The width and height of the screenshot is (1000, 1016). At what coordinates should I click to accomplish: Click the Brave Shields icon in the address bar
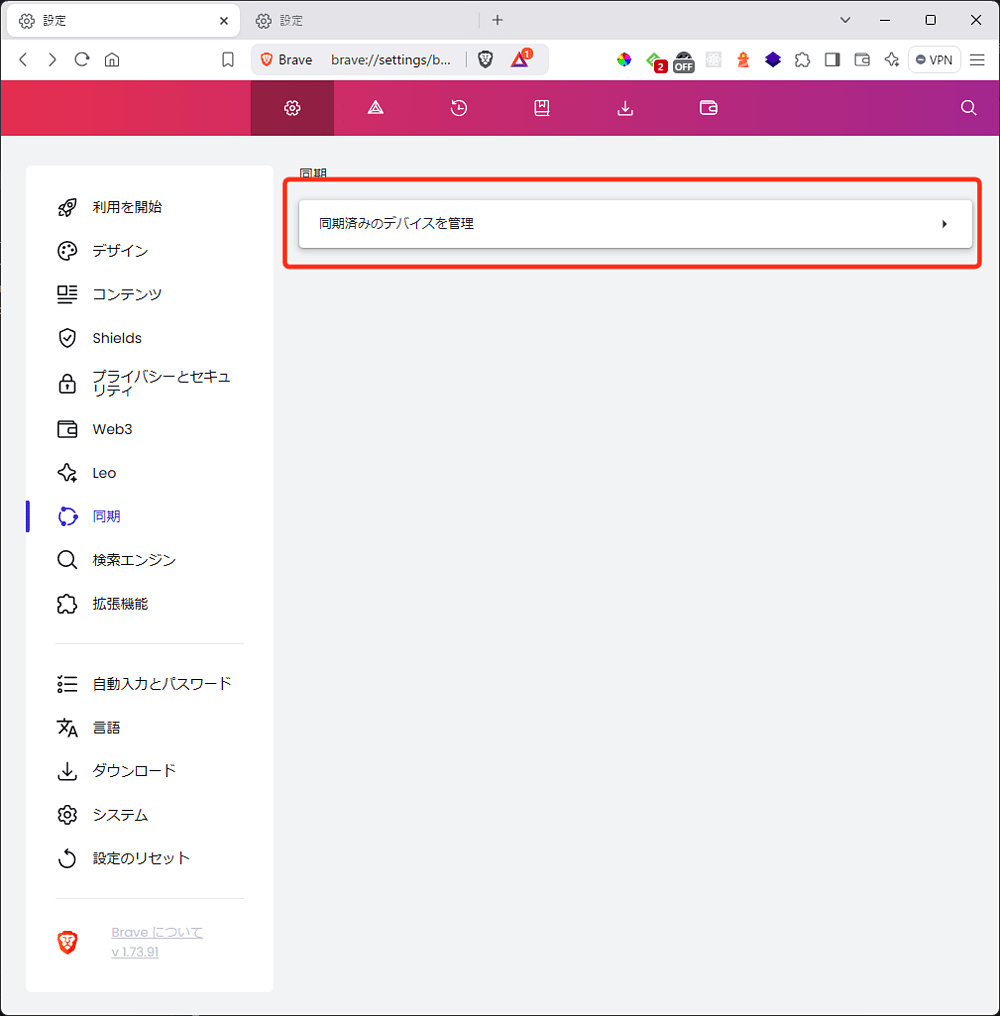point(486,59)
